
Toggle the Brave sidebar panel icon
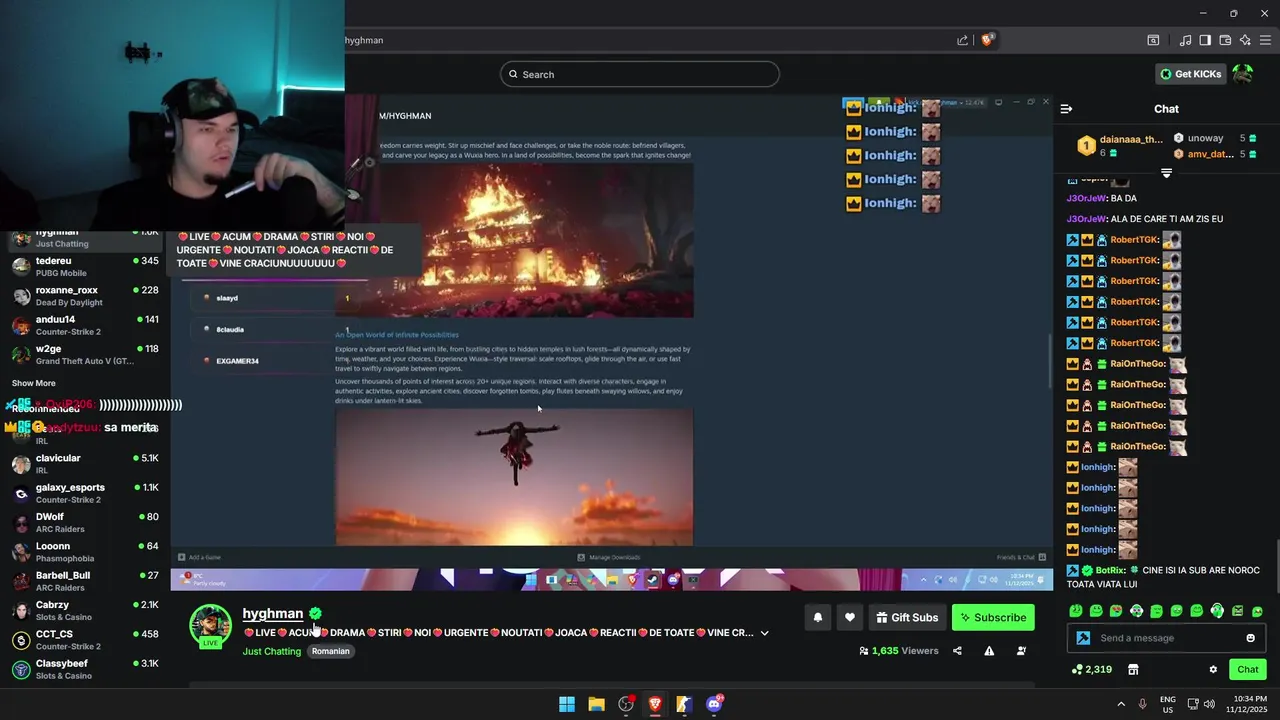point(1205,40)
